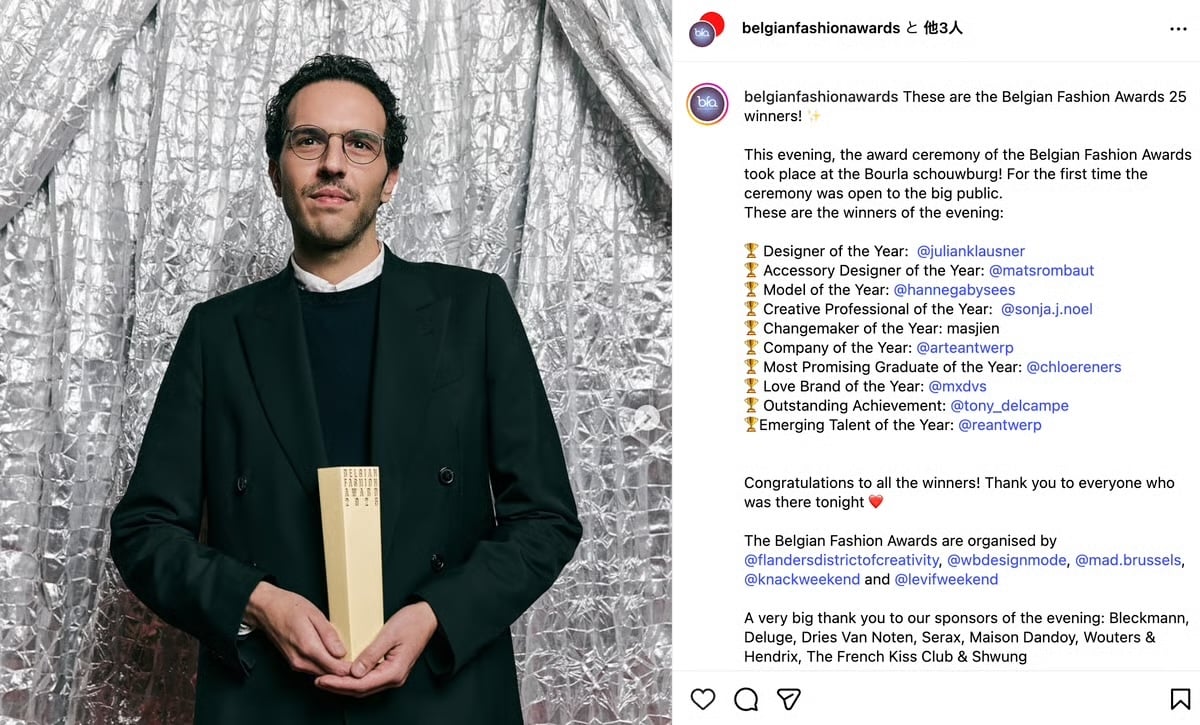The height and width of the screenshot is (725, 1200).
Task: Show the 他3人 collaborators list
Action: pos(943,28)
